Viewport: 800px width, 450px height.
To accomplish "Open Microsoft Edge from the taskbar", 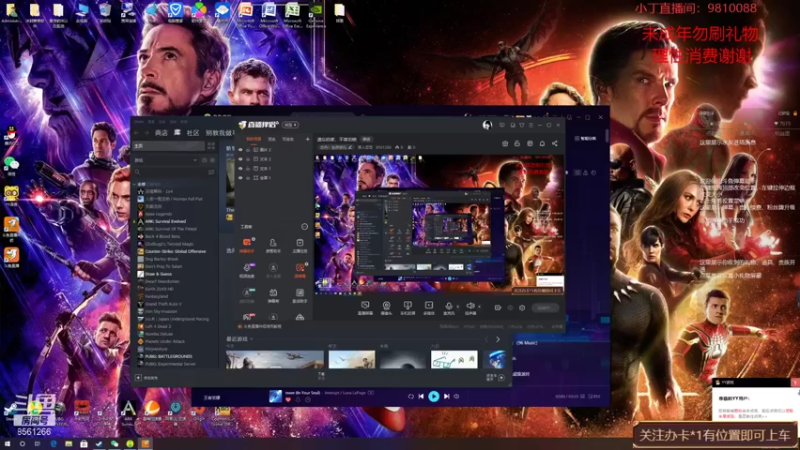I will click(x=53, y=444).
